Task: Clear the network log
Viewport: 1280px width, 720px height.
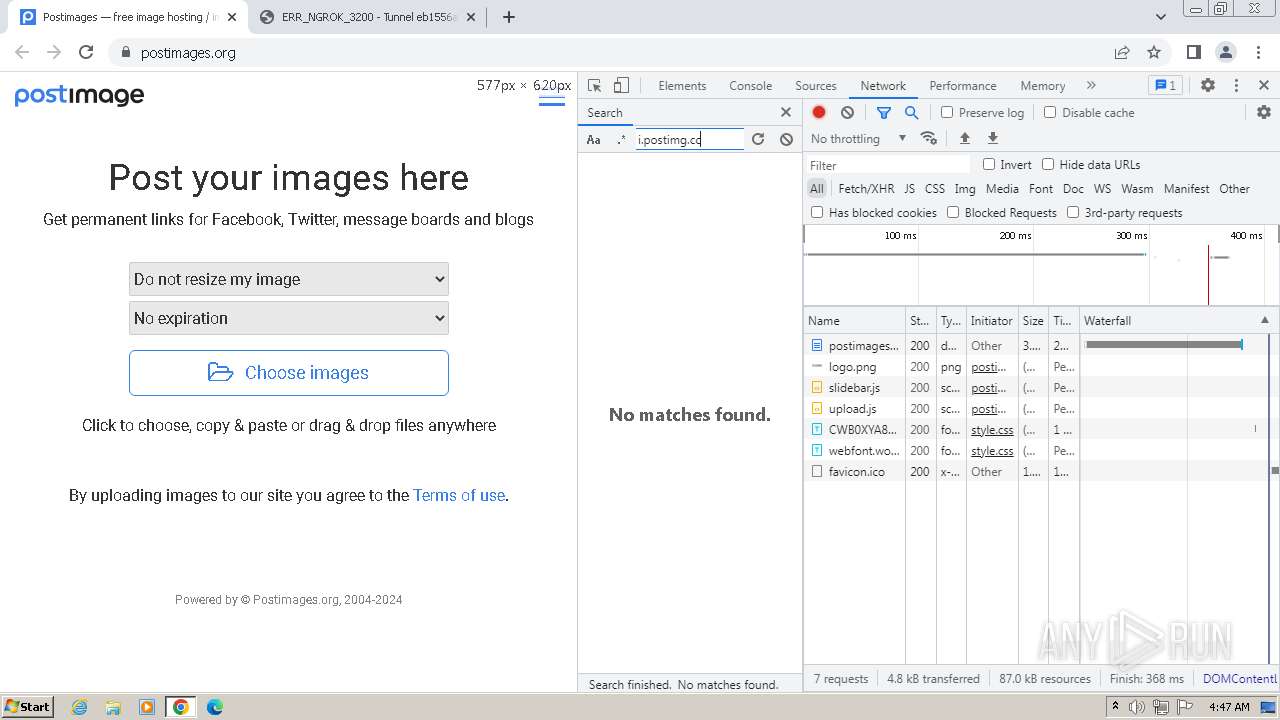Action: [x=848, y=113]
